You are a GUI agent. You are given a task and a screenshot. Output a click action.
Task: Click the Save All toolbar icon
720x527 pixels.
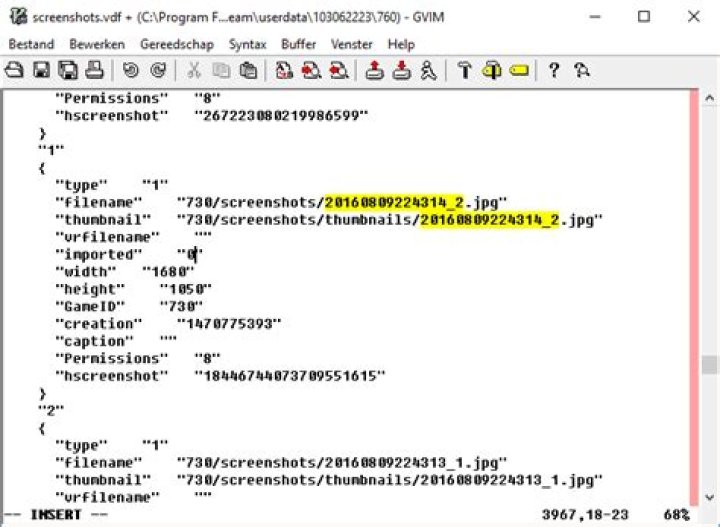point(68,70)
